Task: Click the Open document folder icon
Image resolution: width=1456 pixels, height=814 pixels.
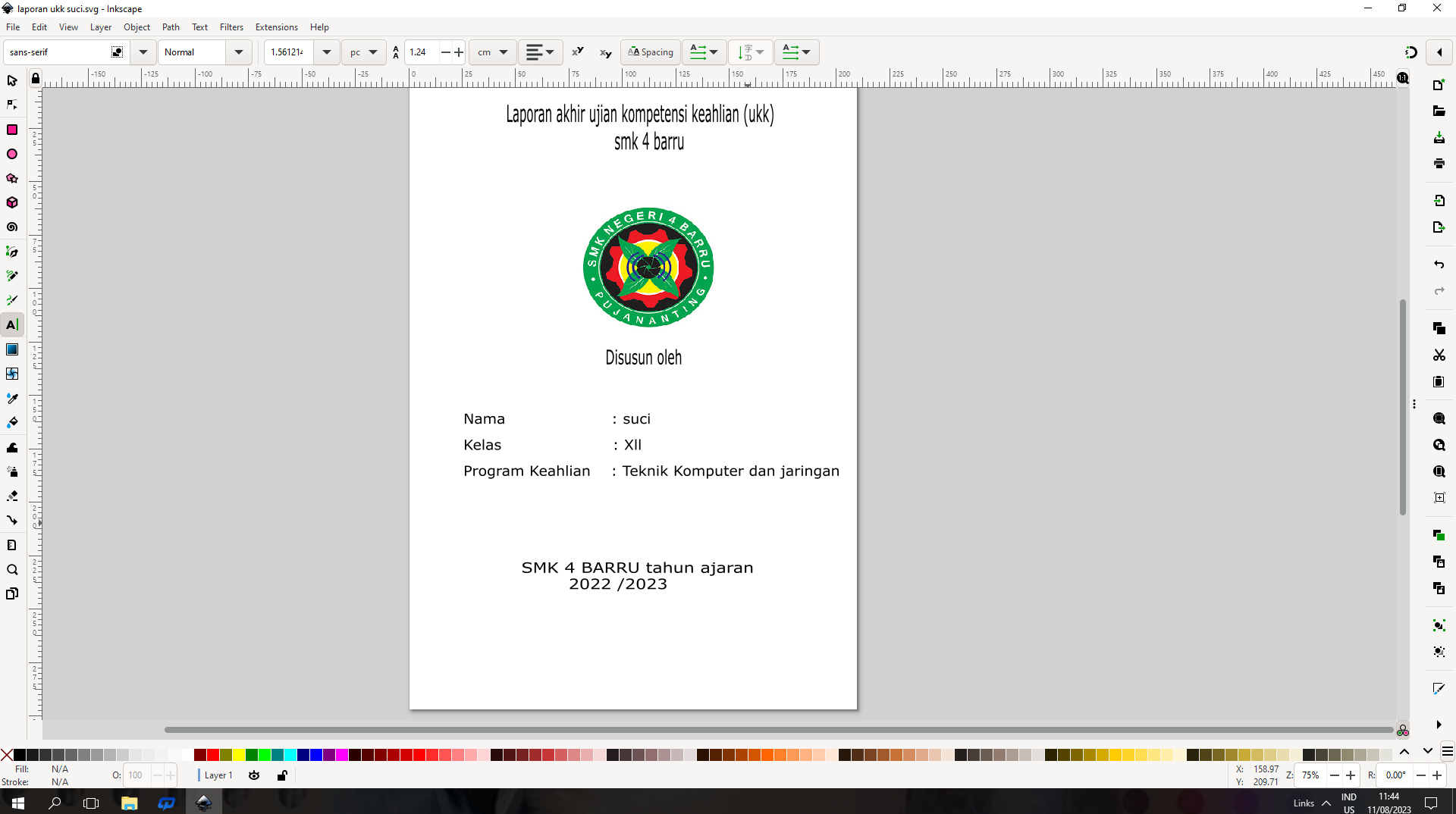Action: coord(1439,111)
